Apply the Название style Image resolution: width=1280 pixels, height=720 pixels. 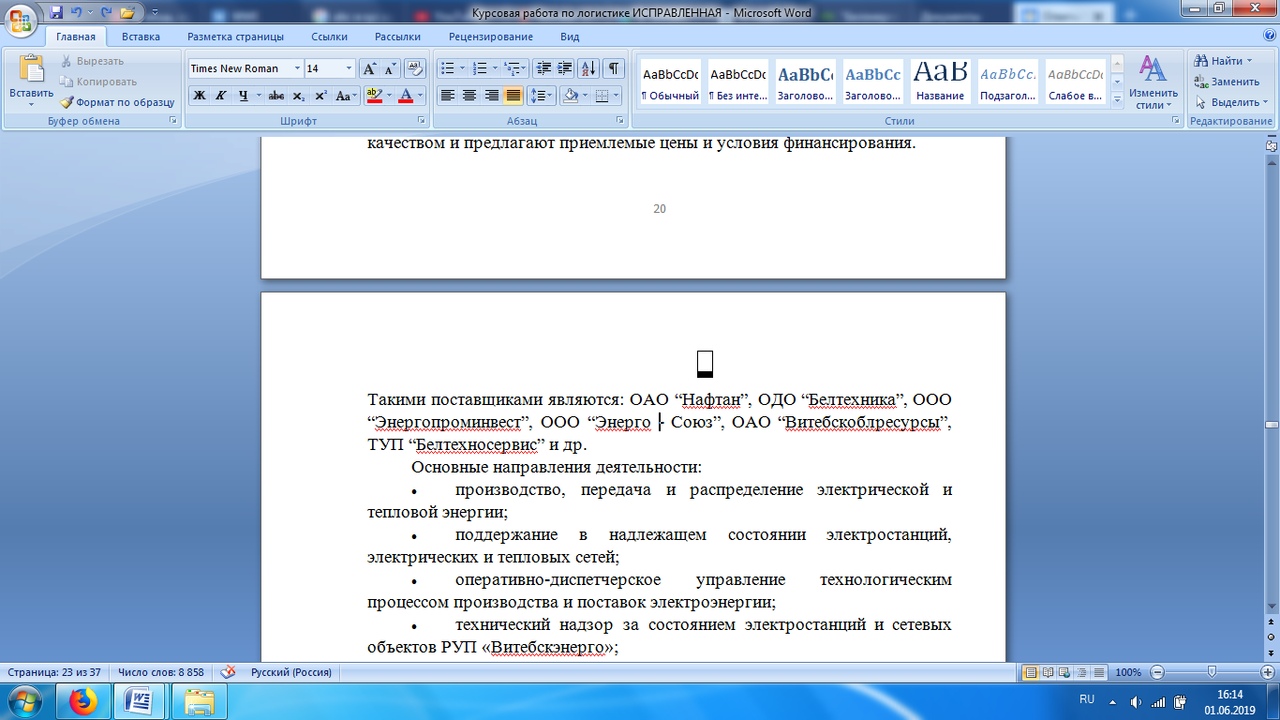[940, 82]
